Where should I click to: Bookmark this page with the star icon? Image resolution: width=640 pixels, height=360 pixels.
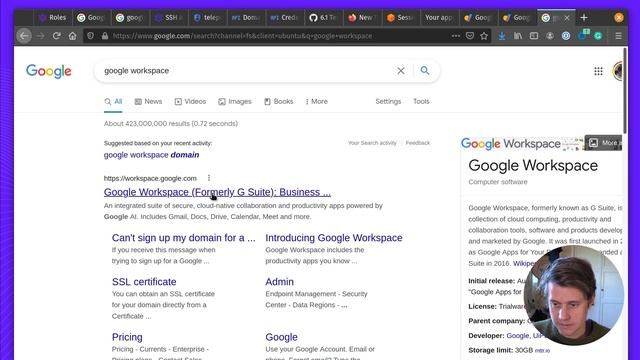[x=484, y=36]
